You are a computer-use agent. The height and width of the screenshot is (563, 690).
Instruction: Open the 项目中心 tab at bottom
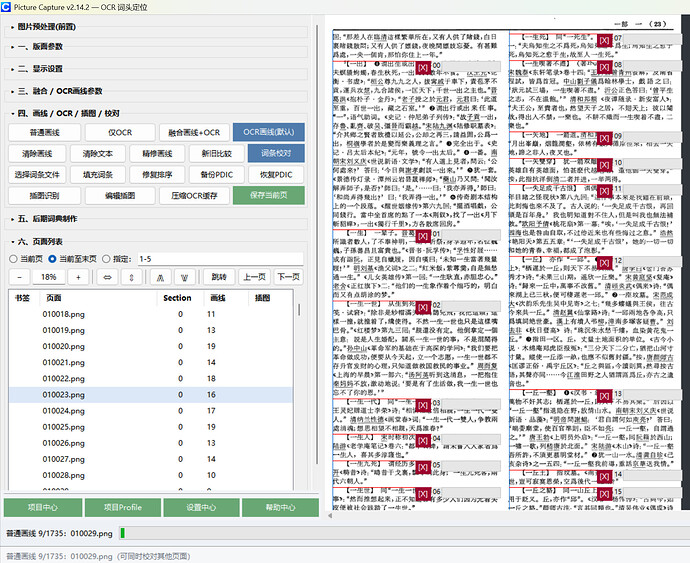pyautogui.click(x=43, y=507)
